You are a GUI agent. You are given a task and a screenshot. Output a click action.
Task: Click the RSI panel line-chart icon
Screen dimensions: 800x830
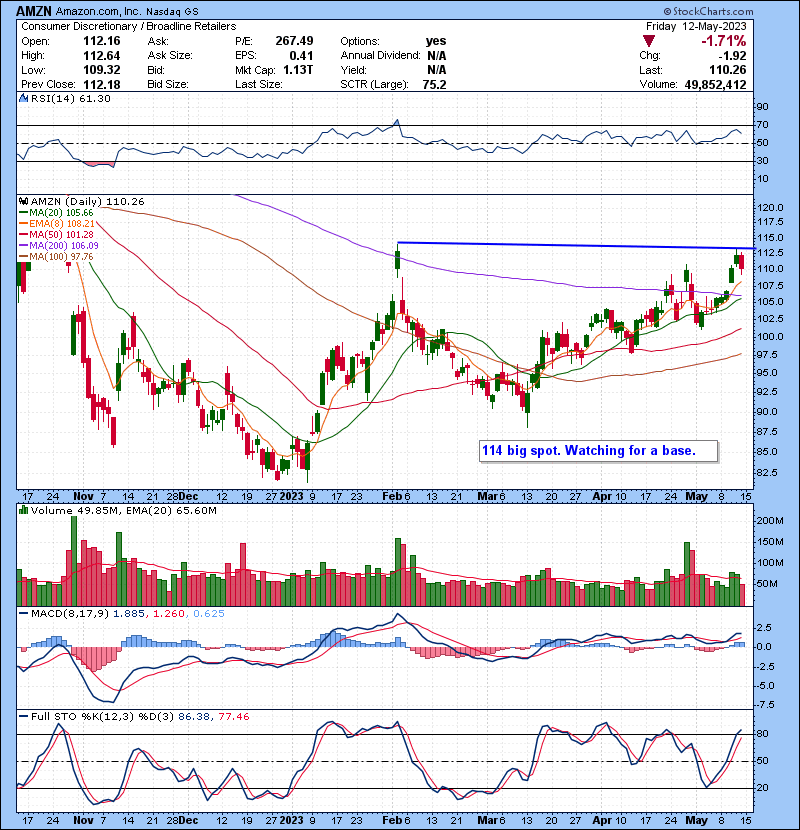[24, 98]
